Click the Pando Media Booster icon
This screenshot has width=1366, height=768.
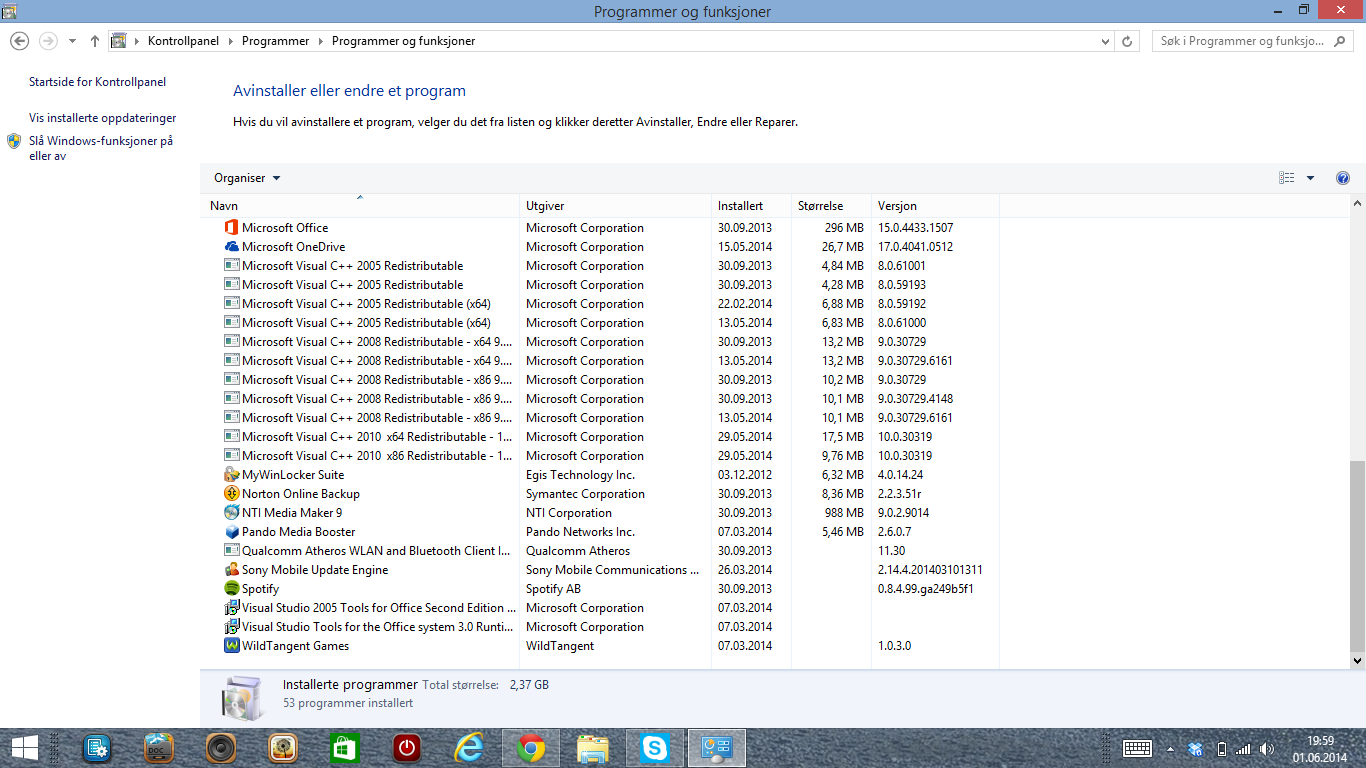coord(232,532)
